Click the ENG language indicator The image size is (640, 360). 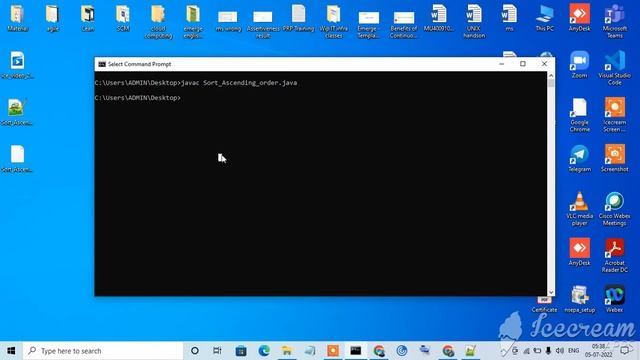pos(573,351)
